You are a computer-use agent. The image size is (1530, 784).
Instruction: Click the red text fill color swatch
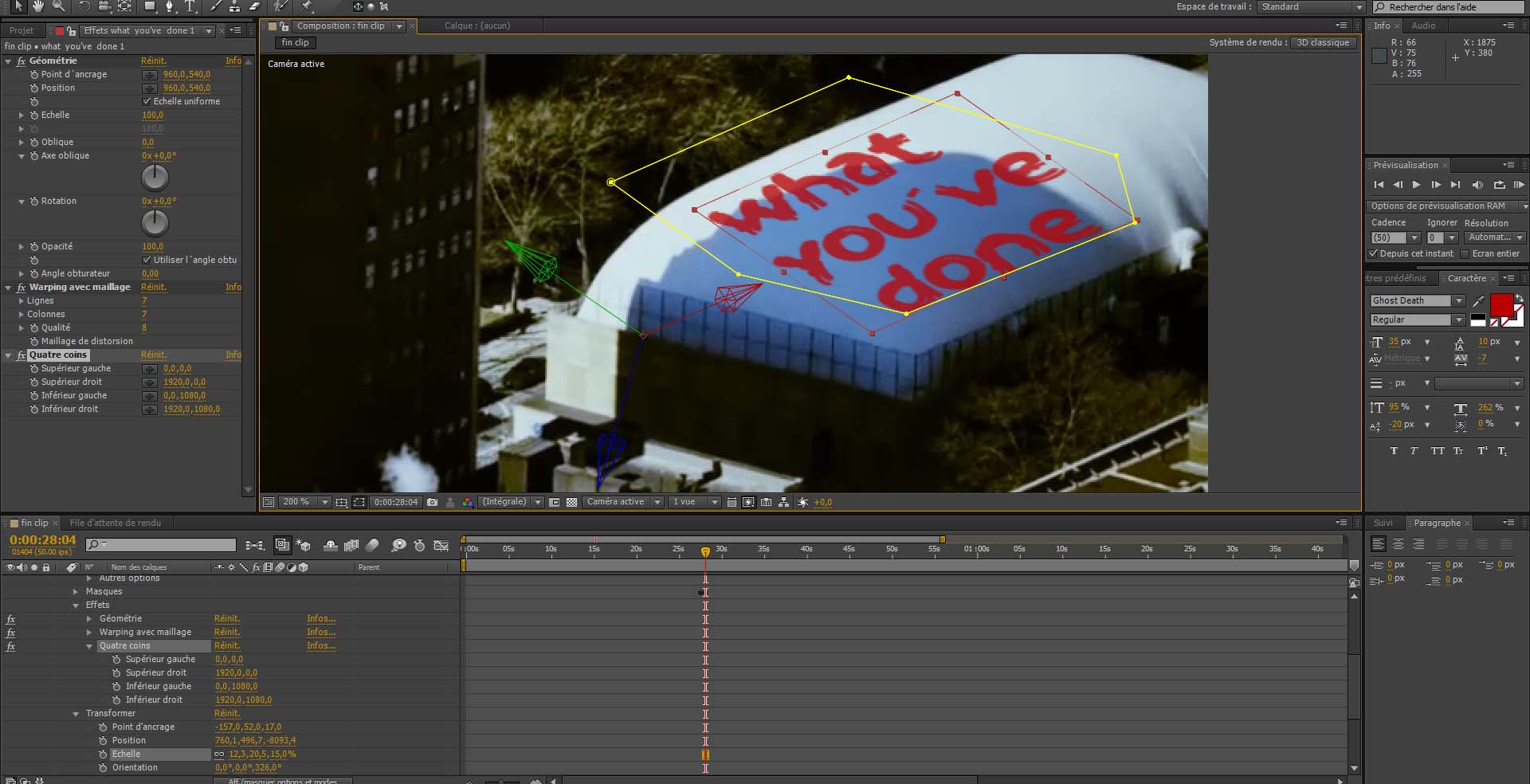coord(1501,304)
